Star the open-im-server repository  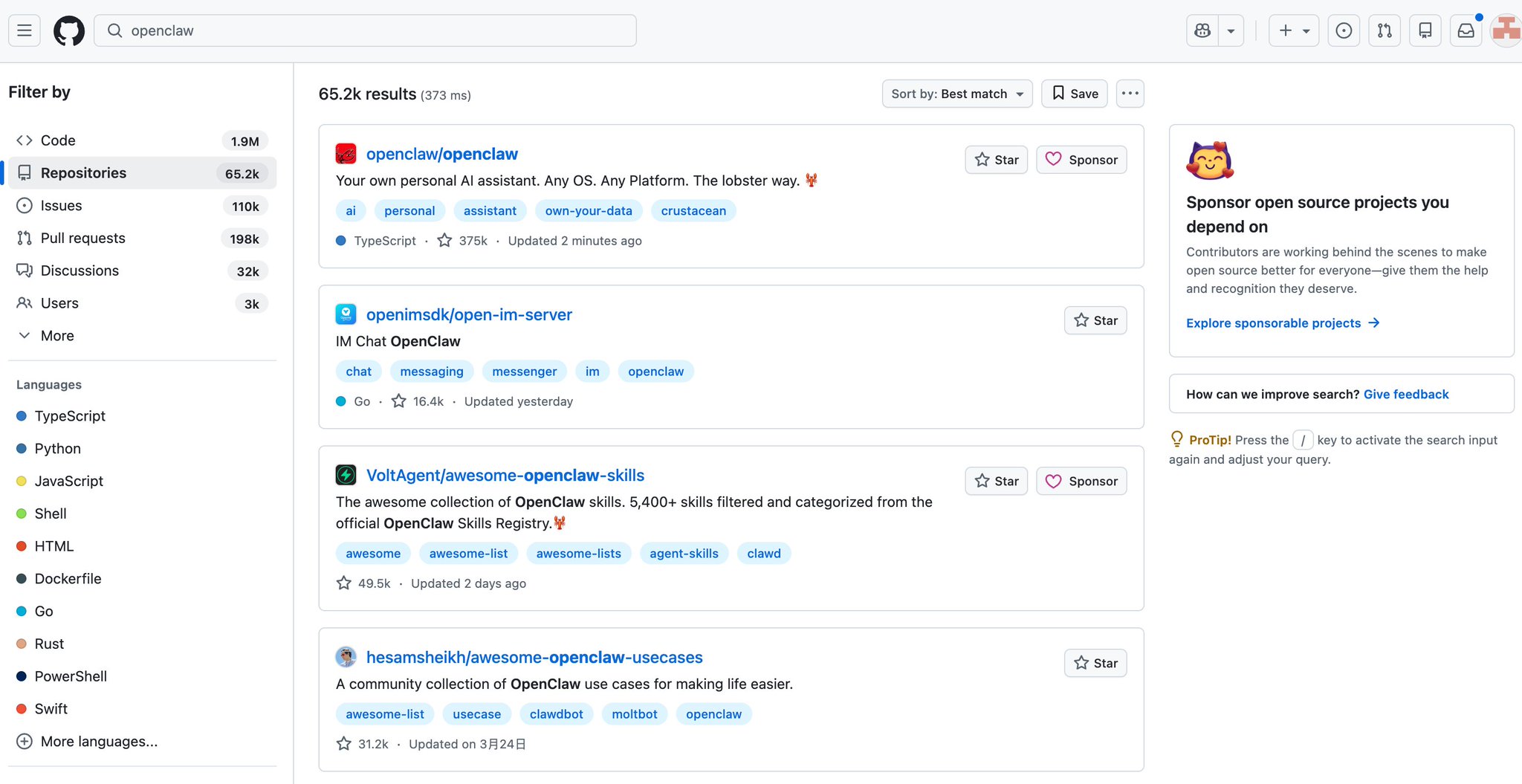tap(1095, 320)
